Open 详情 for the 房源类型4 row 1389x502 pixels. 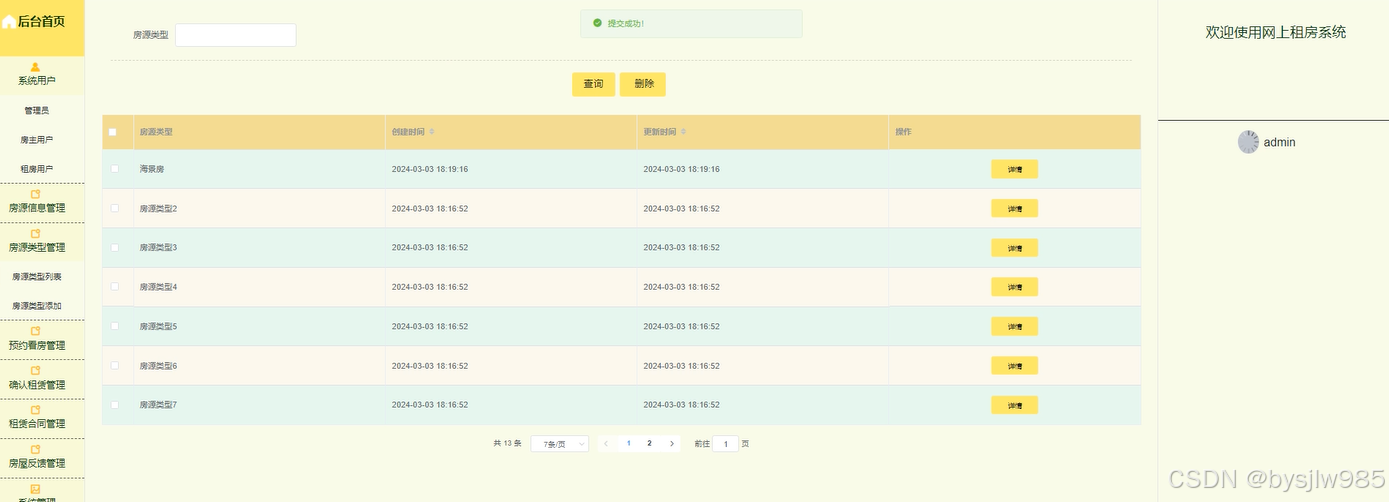tap(1014, 287)
